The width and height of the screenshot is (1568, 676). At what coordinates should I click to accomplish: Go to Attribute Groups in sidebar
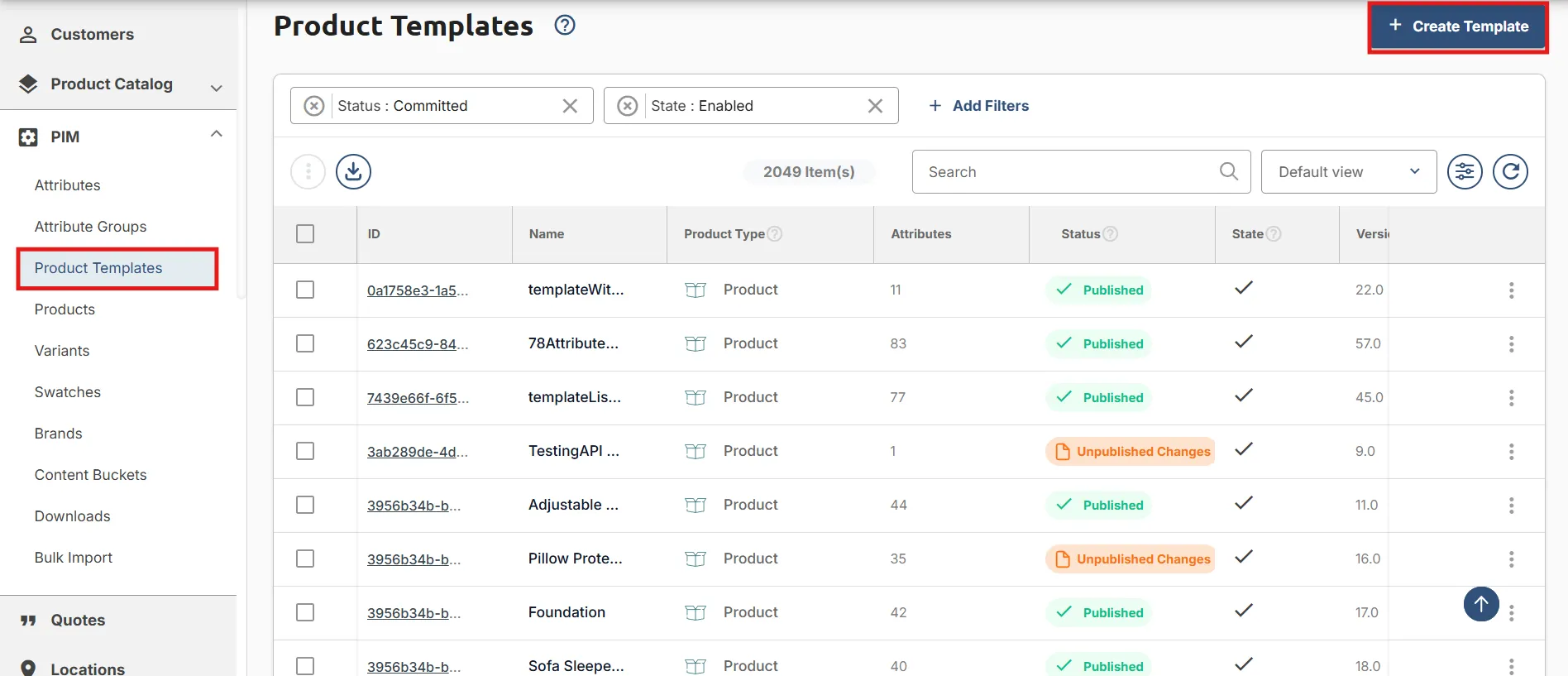click(90, 227)
